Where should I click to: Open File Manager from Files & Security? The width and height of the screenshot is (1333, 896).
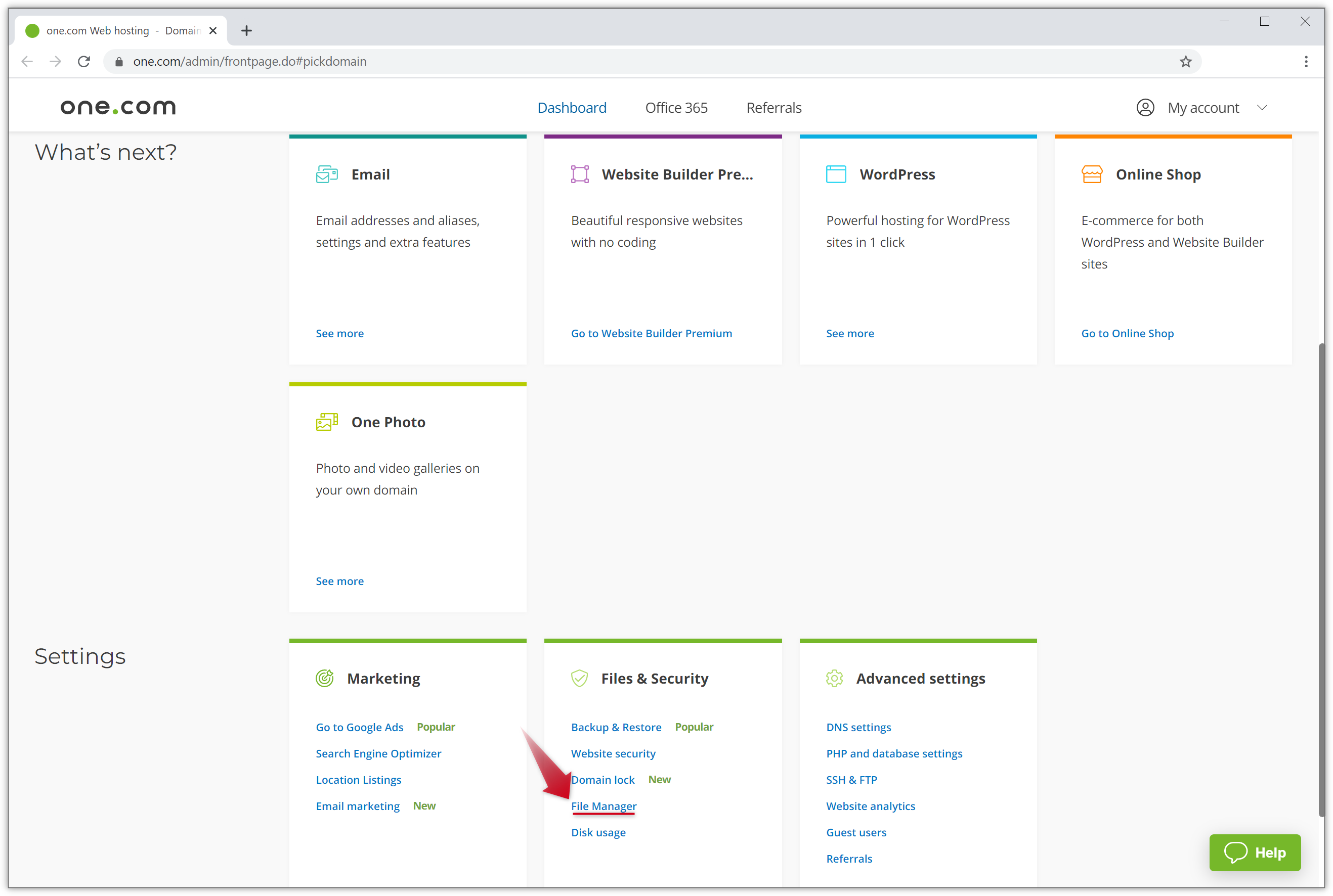tap(603, 805)
